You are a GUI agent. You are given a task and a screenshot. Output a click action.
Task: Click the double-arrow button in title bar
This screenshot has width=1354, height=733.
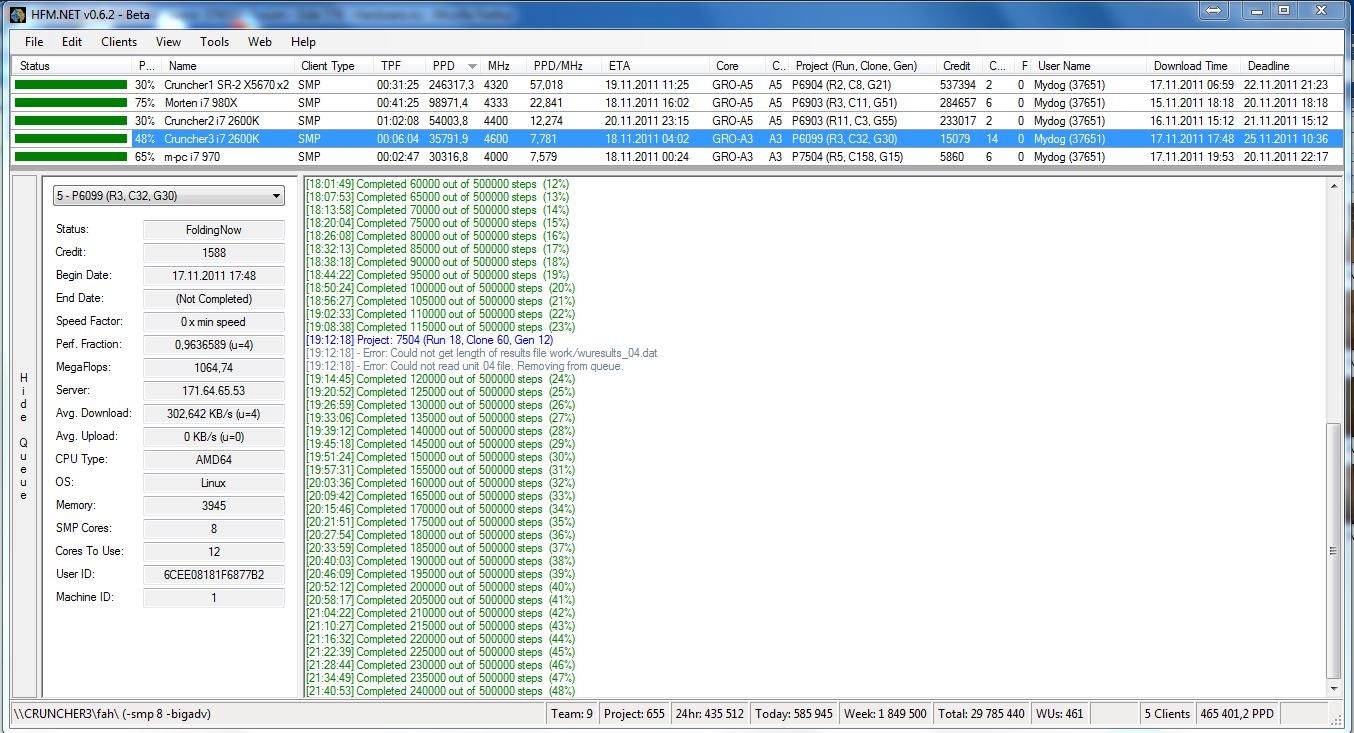[x=1214, y=10]
